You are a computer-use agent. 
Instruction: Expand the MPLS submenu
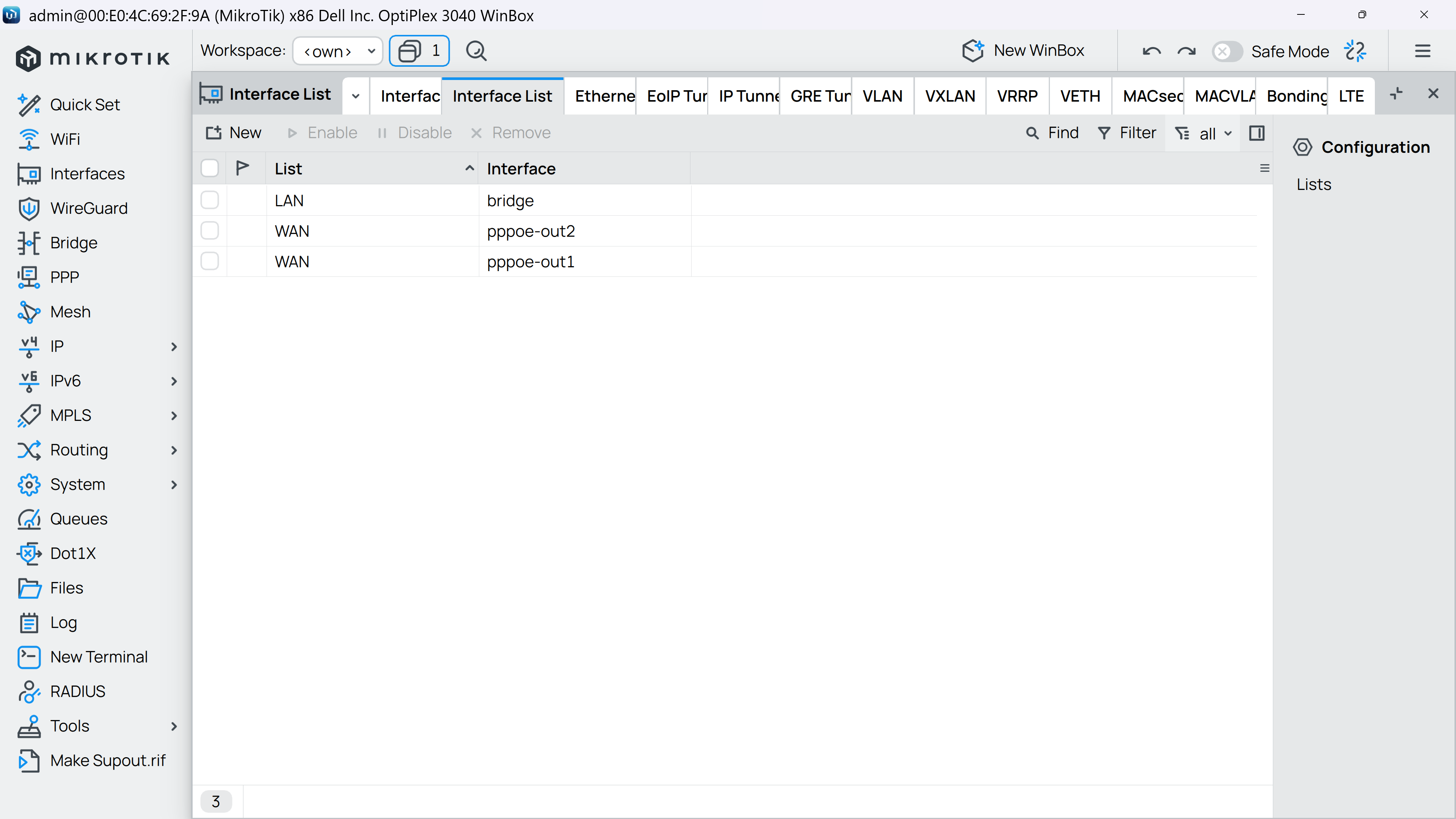[174, 416]
